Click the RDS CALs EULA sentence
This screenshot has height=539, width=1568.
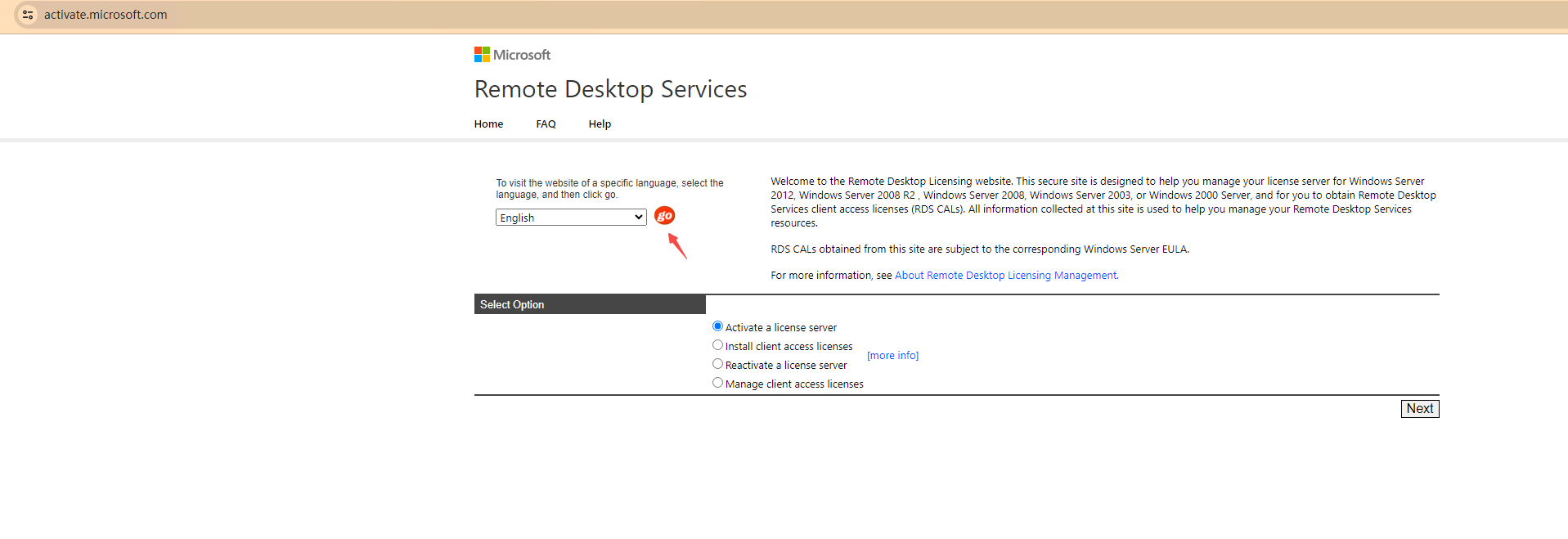980,249
